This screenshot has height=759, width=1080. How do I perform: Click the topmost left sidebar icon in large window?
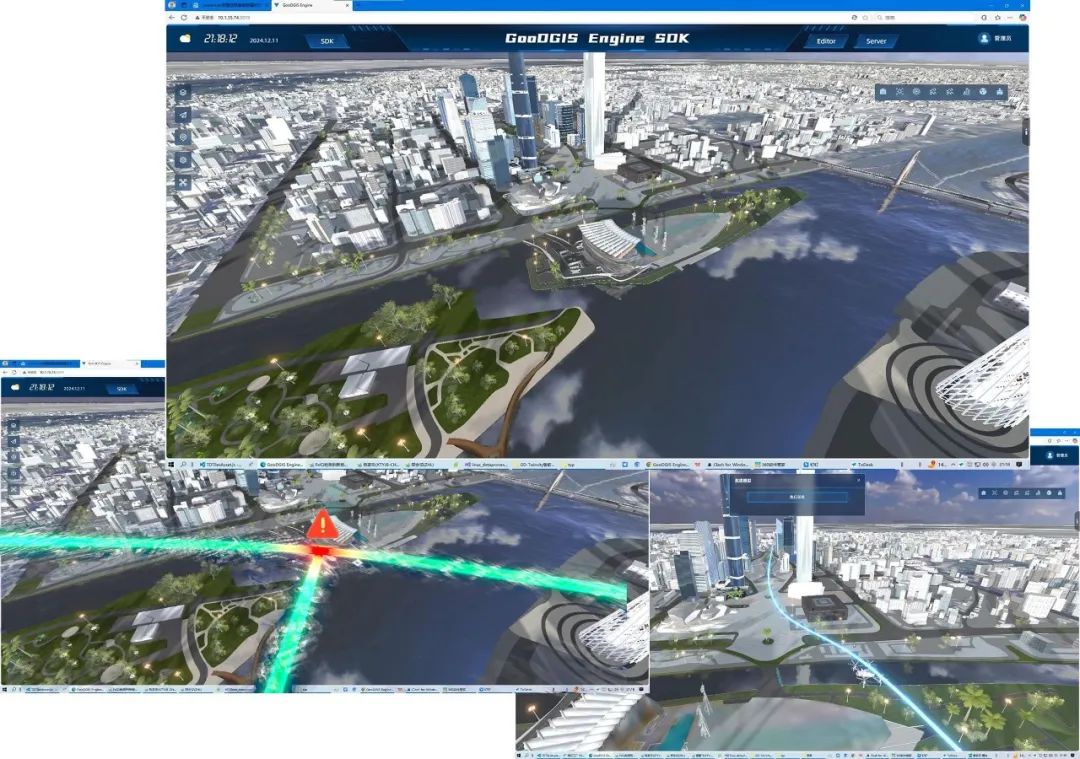tap(183, 92)
